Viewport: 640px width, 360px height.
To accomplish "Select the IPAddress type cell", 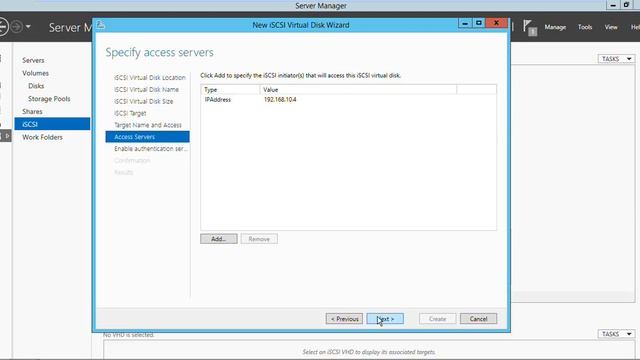I will 218,100.
